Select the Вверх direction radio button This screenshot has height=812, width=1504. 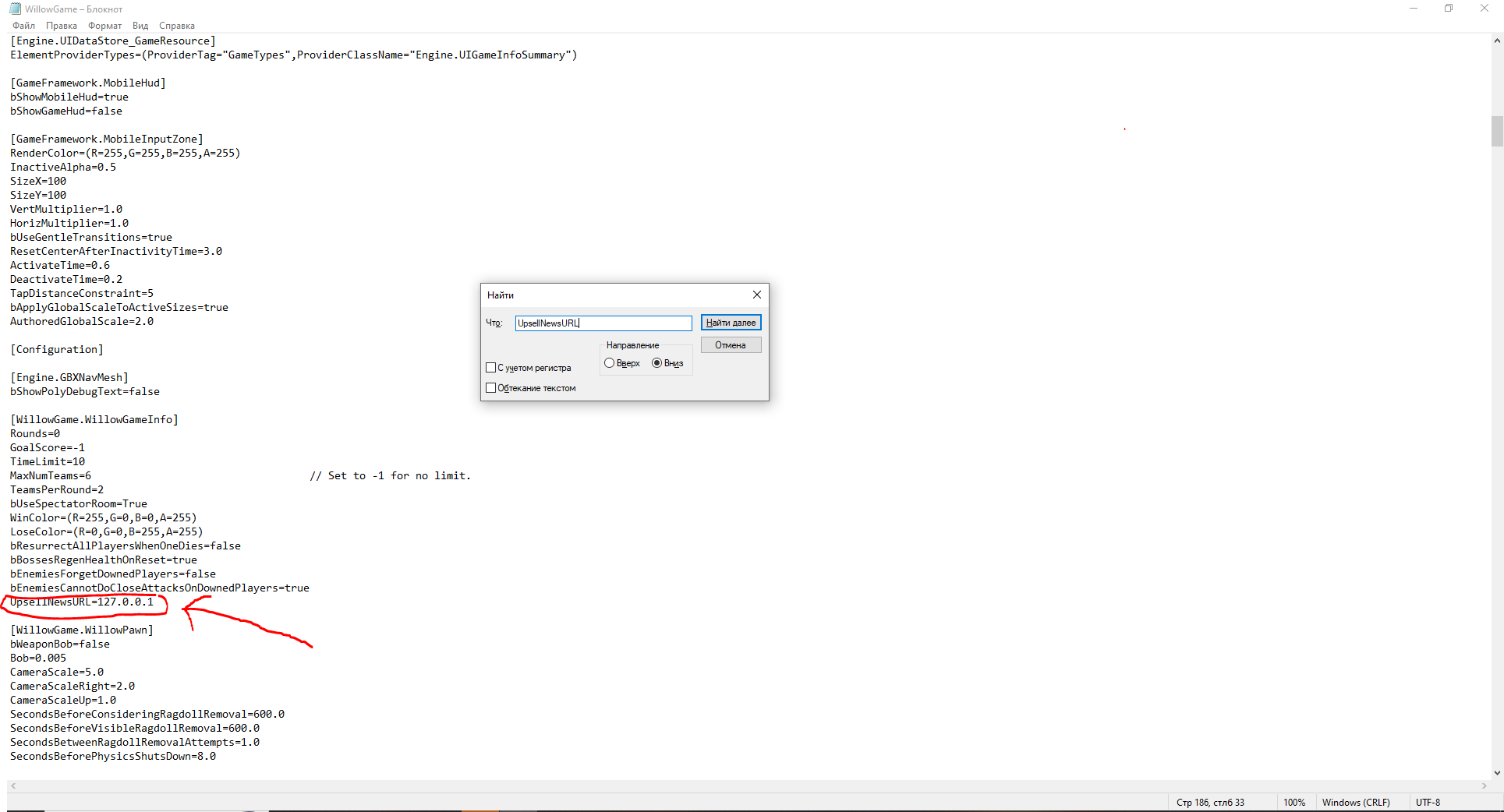[609, 363]
